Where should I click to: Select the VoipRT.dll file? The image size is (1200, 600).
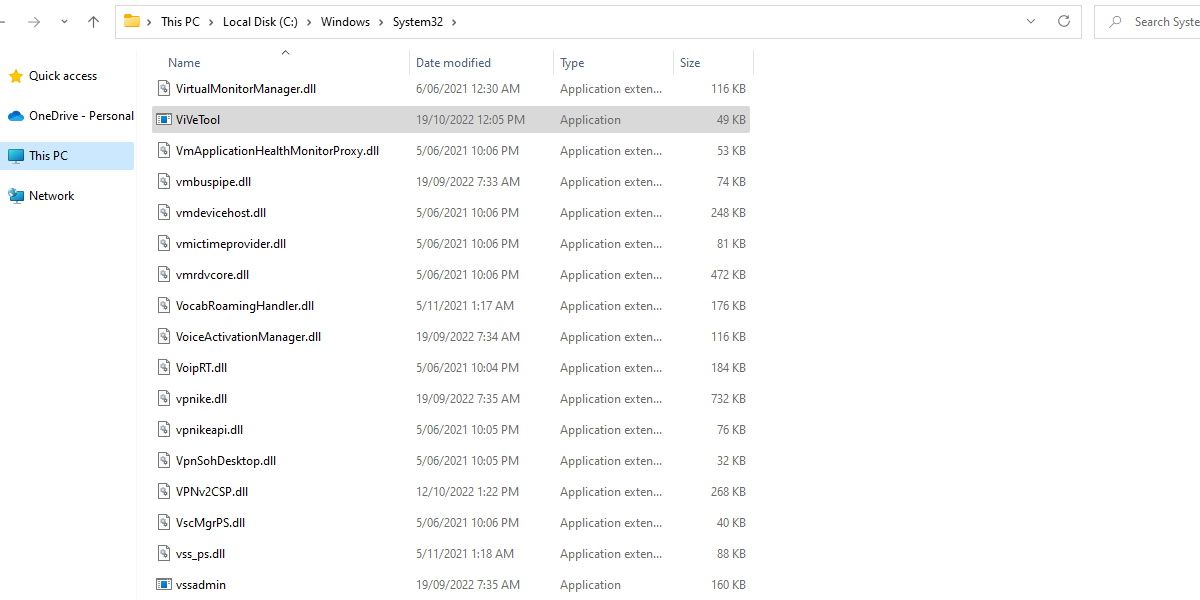coord(201,368)
